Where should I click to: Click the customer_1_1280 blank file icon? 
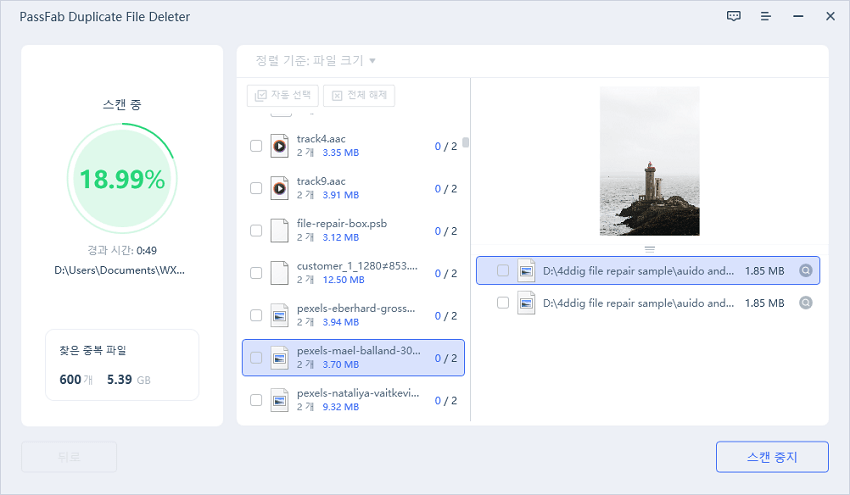click(x=280, y=273)
